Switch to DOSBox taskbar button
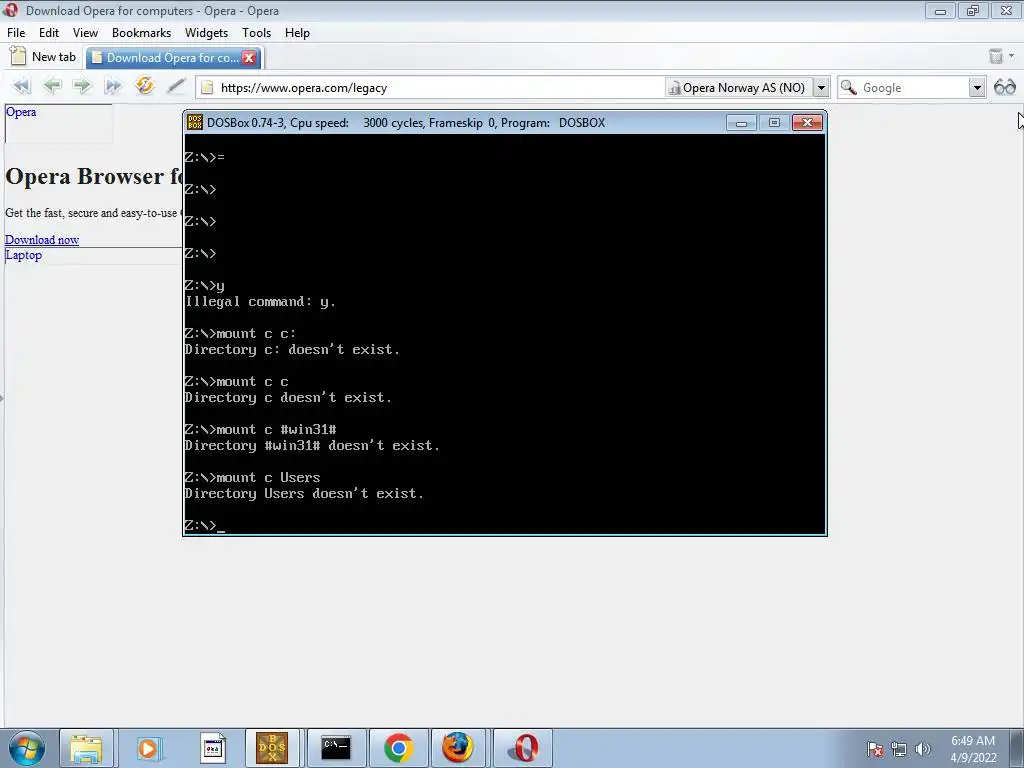The height and width of the screenshot is (768, 1024). point(272,748)
